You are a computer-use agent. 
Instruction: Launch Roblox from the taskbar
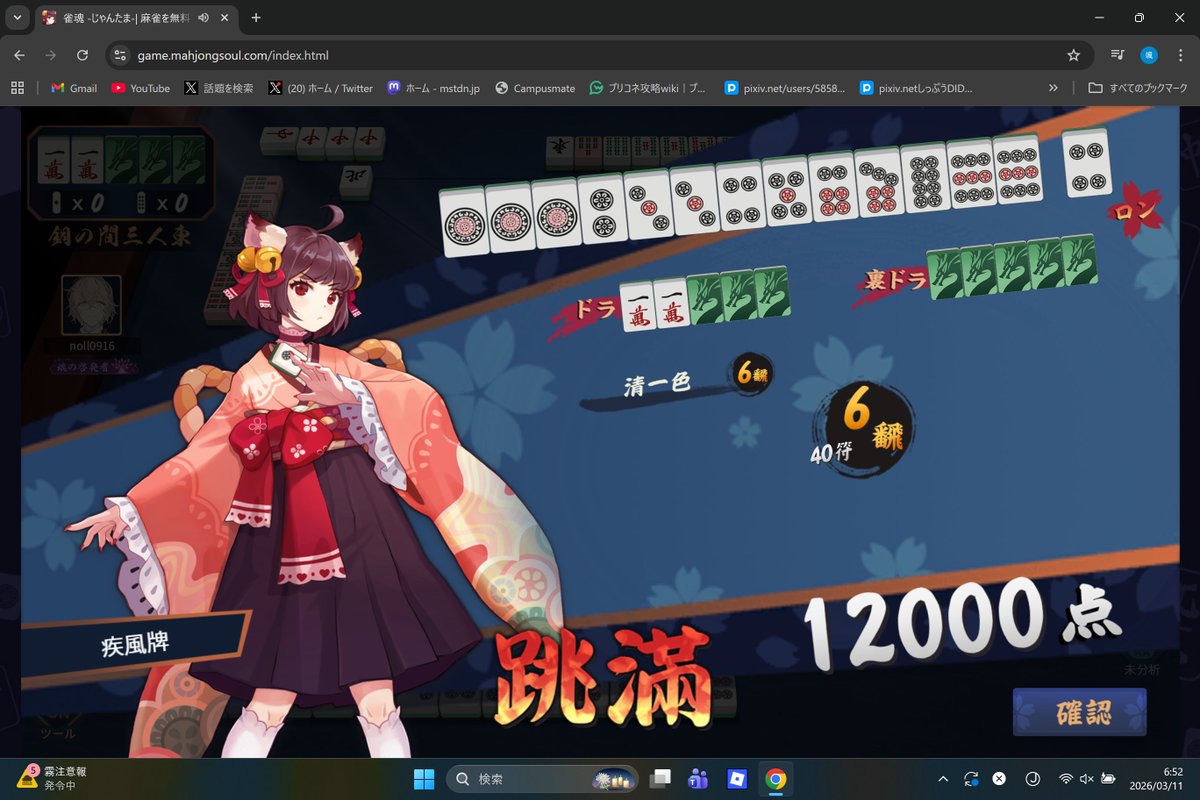coord(737,779)
